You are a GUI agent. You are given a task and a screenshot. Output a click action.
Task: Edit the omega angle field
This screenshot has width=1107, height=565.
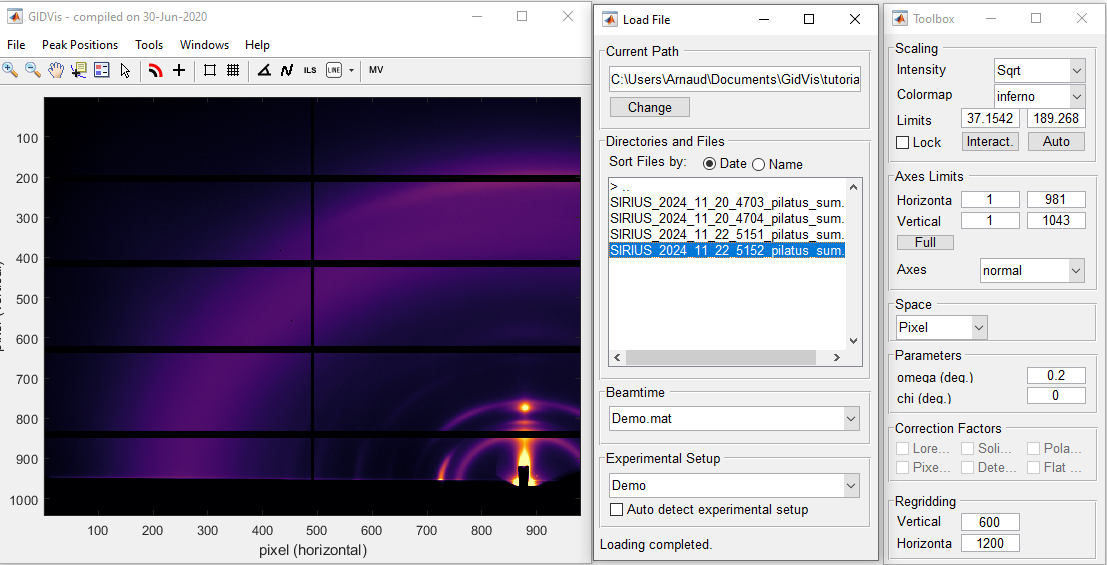tap(1056, 375)
